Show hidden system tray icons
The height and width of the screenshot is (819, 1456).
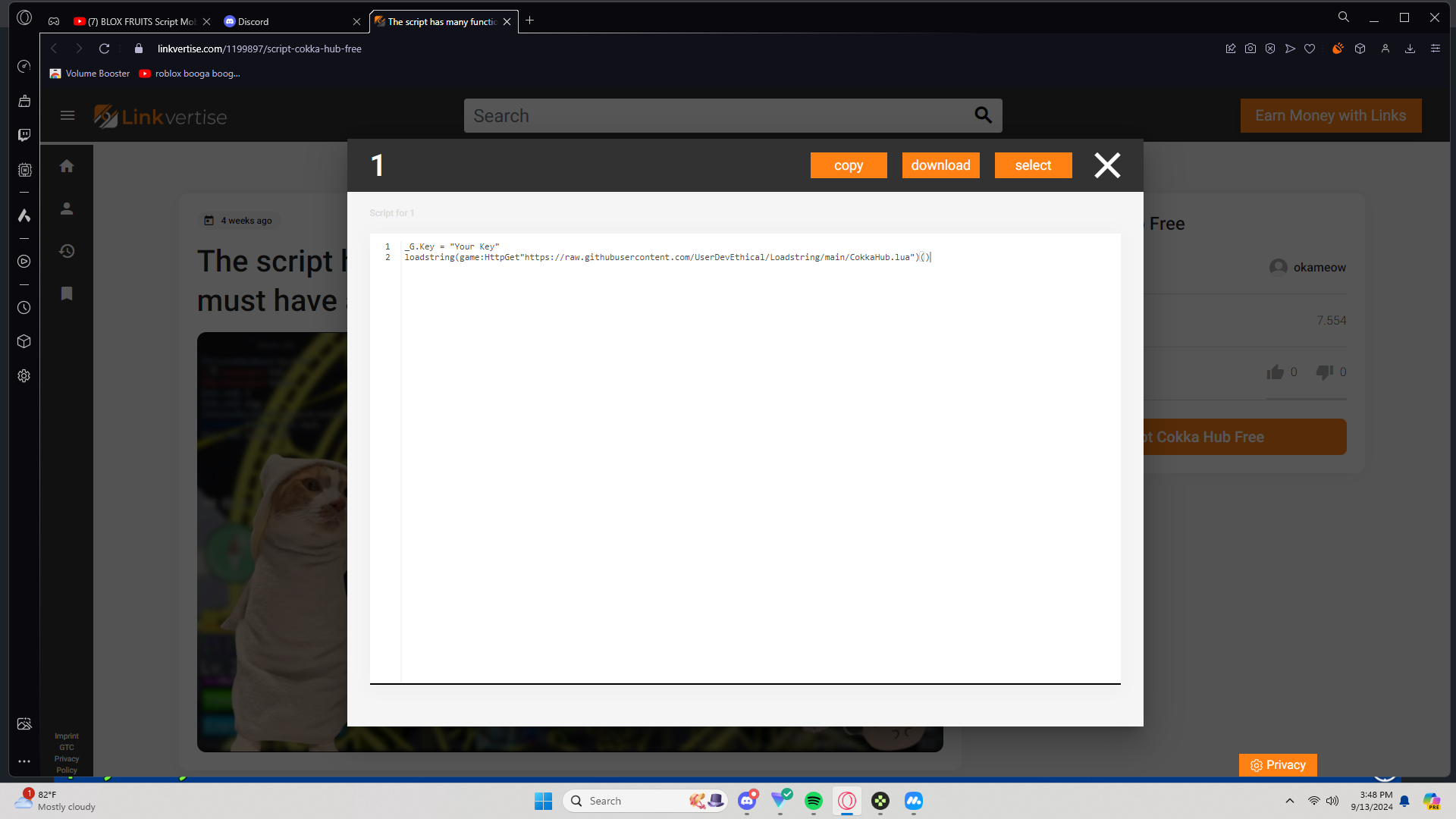tap(1290, 801)
